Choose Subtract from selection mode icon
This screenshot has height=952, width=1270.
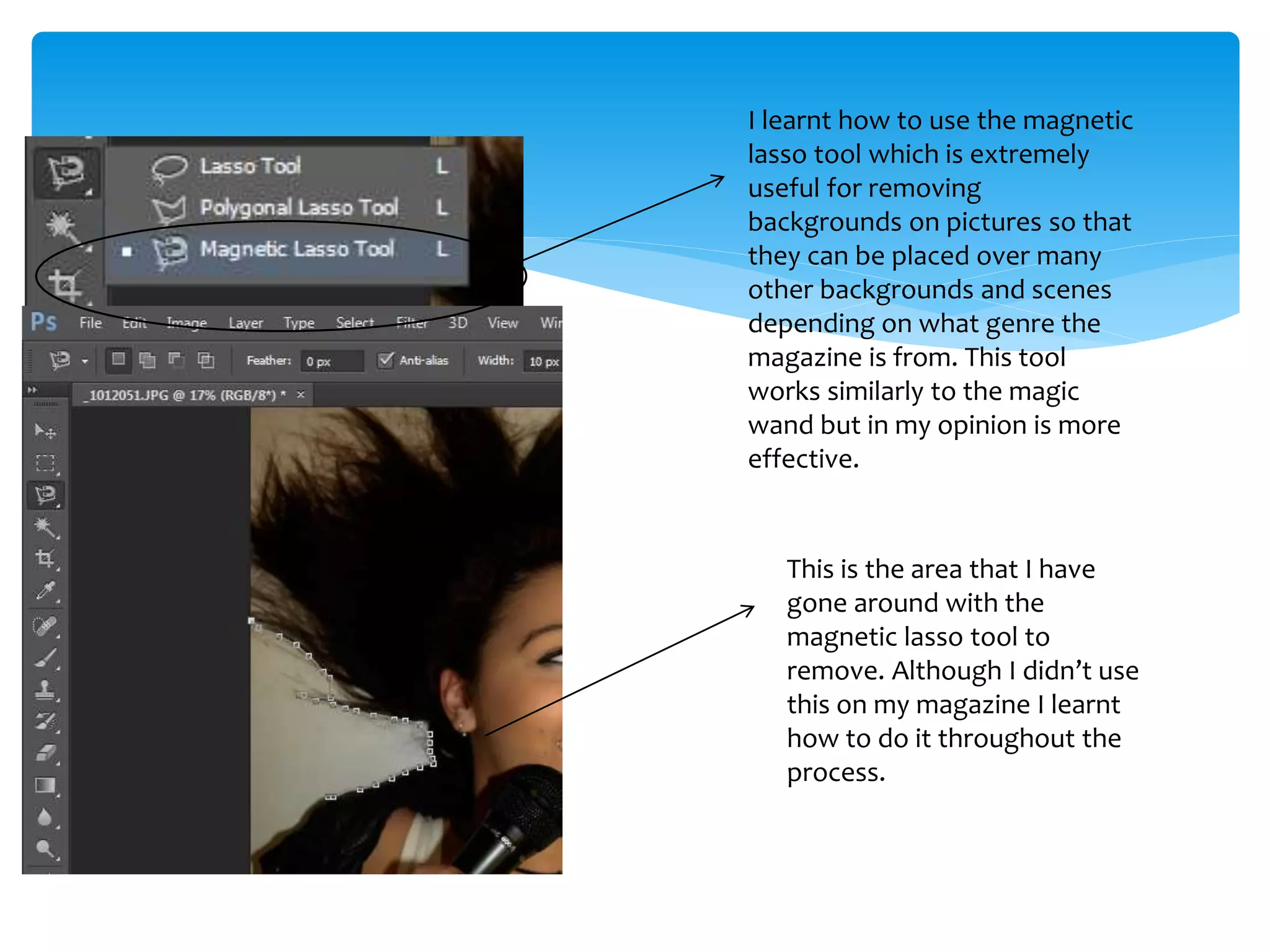pyautogui.click(x=176, y=360)
